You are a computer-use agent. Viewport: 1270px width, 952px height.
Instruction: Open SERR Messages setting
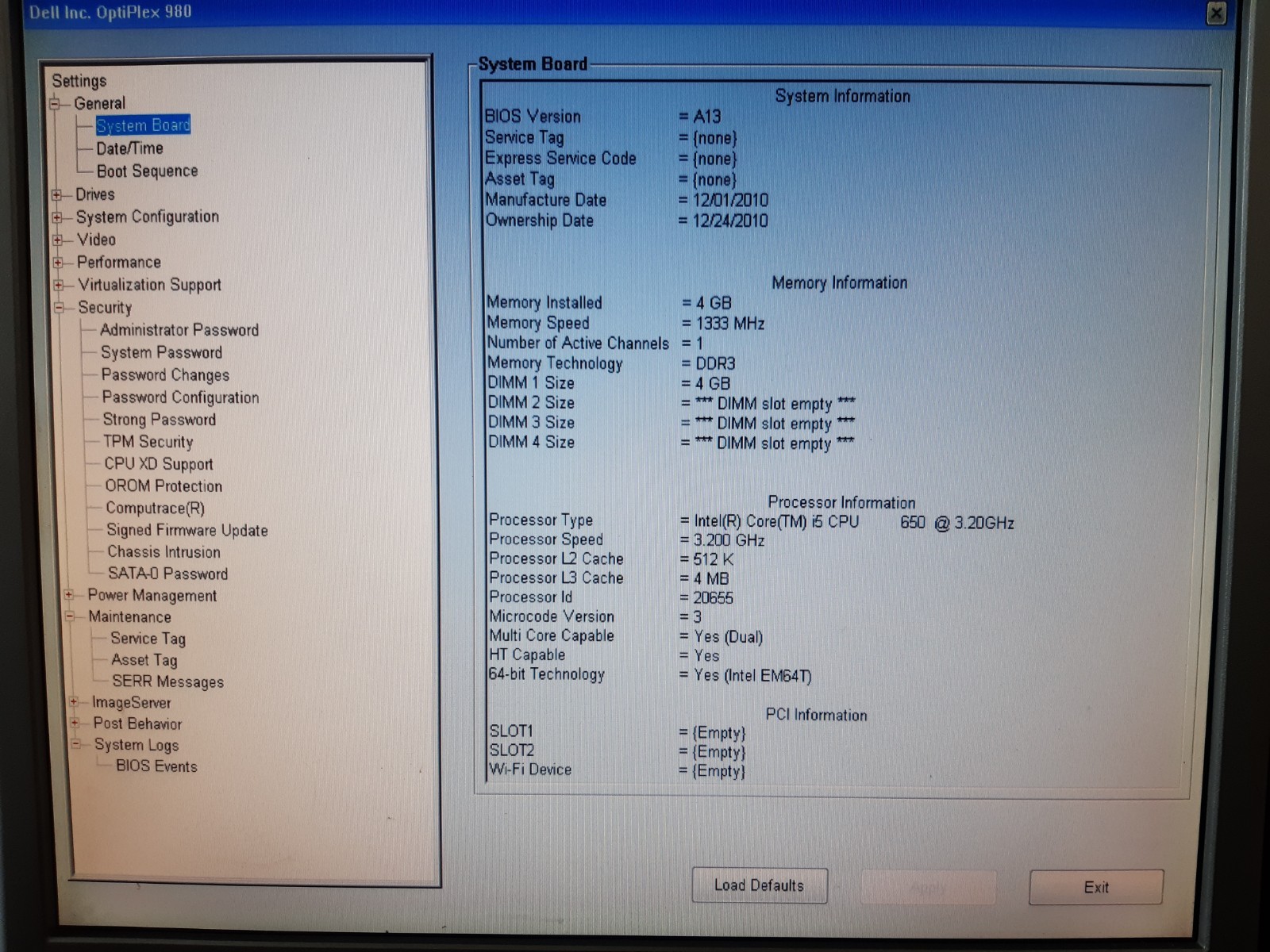[x=168, y=681]
